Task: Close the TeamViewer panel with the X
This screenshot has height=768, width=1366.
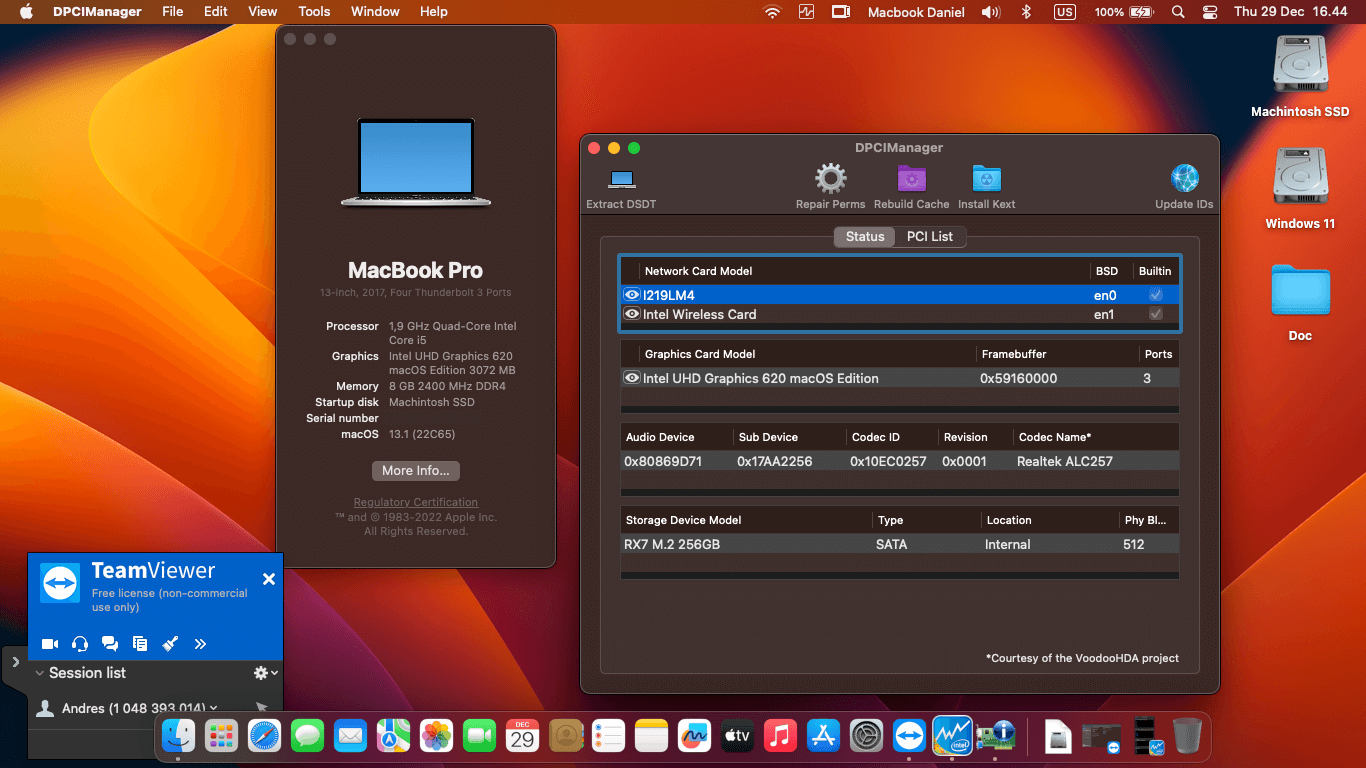Action: click(268, 579)
